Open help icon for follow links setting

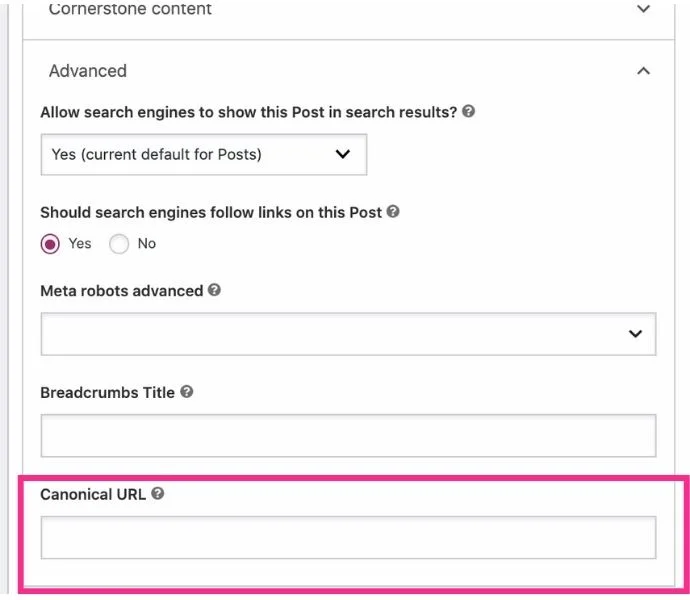pos(393,212)
